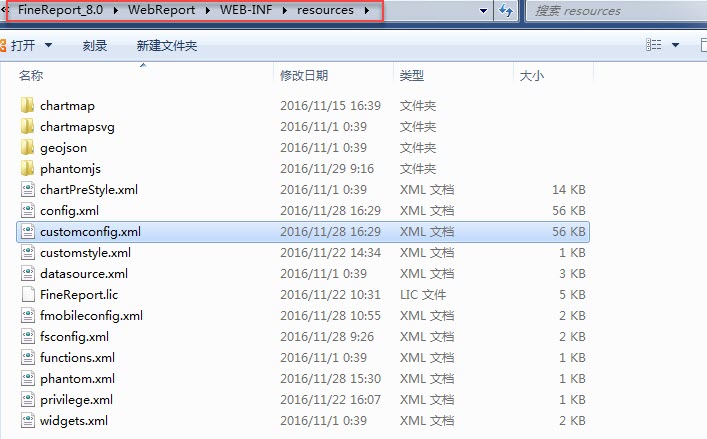The height and width of the screenshot is (439, 707).
Task: Create a folder with 新建文件夹
Action: [167, 46]
